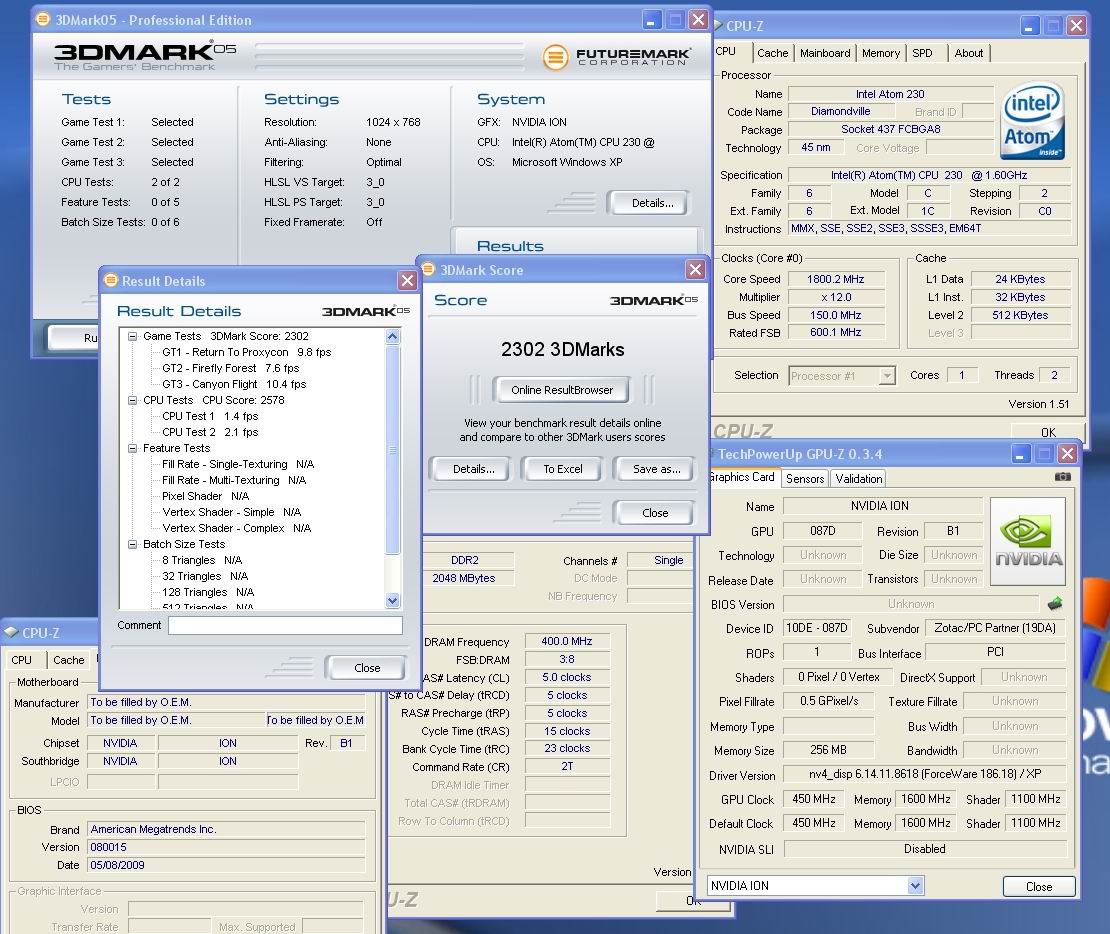Click DRAM Frequency value 400.0 MHz

566,641
